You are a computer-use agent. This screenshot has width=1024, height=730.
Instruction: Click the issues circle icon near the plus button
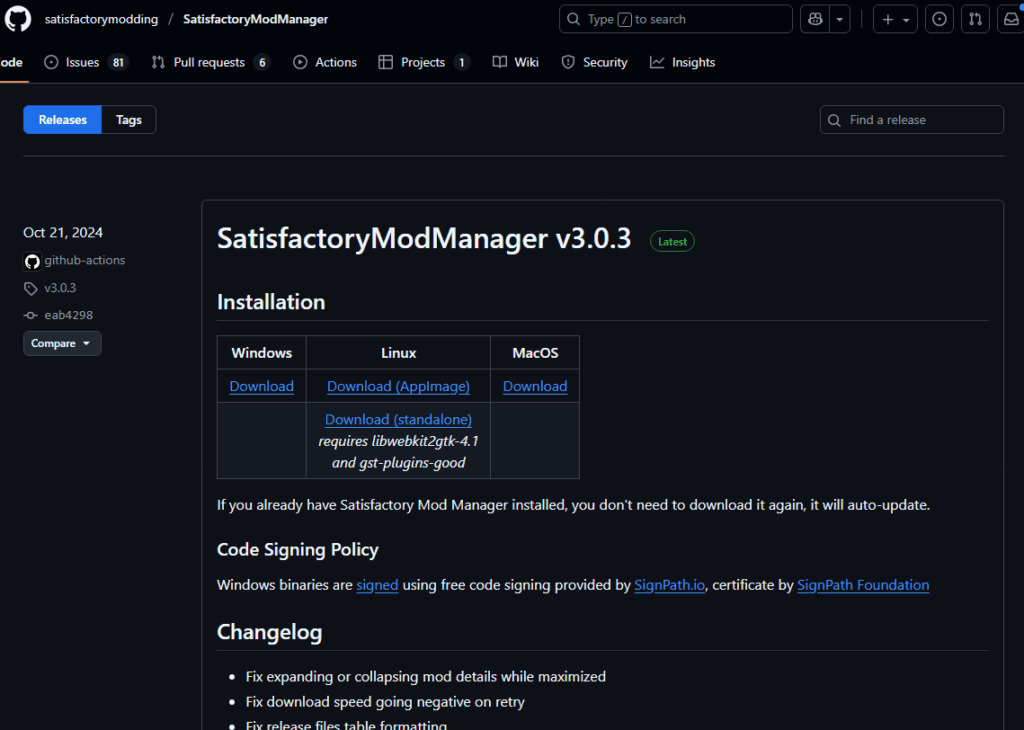pyautogui.click(x=938, y=19)
